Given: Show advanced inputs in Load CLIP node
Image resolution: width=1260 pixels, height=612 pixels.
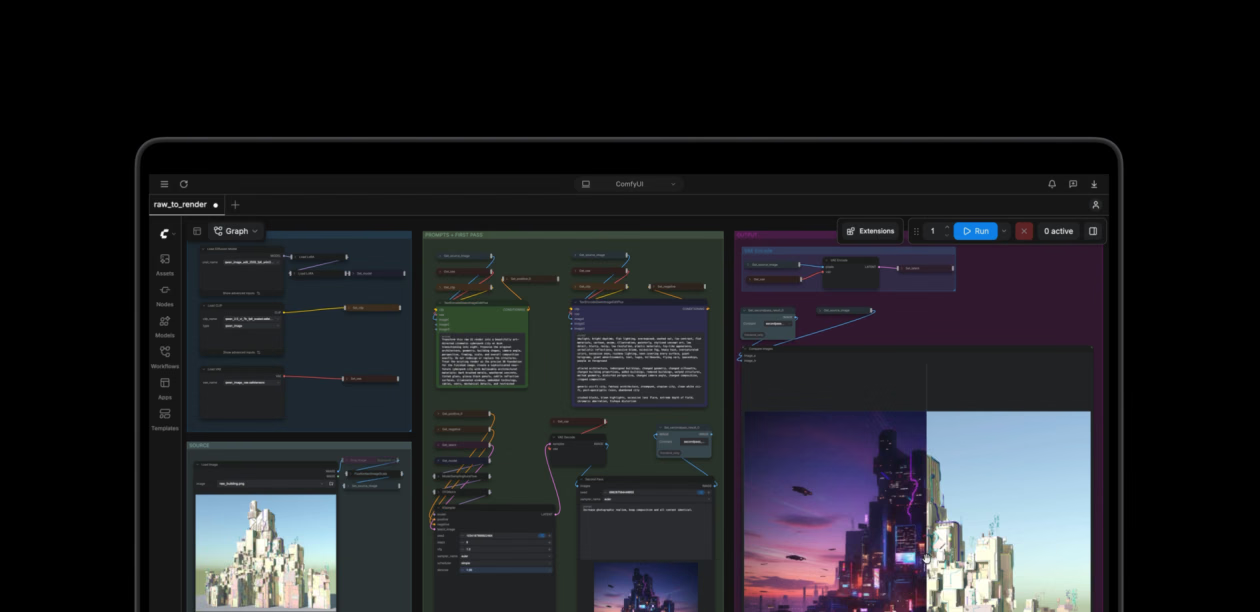Looking at the screenshot, I should (x=242, y=353).
